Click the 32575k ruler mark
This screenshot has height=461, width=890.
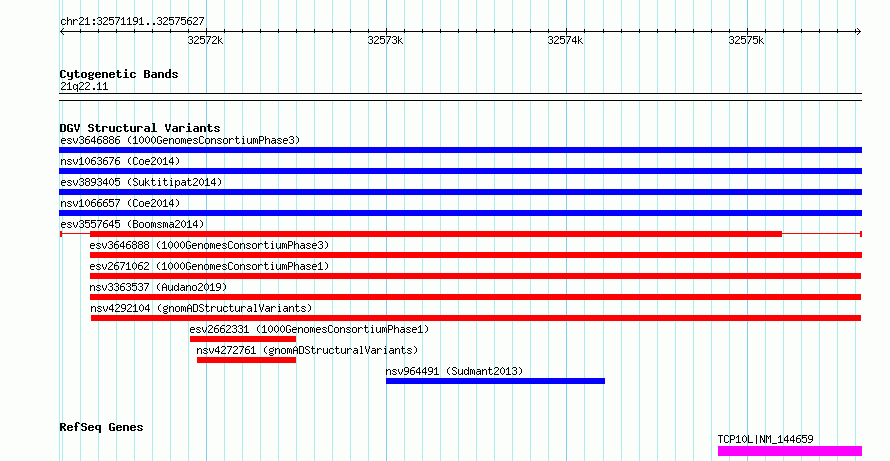pyautogui.click(x=746, y=40)
